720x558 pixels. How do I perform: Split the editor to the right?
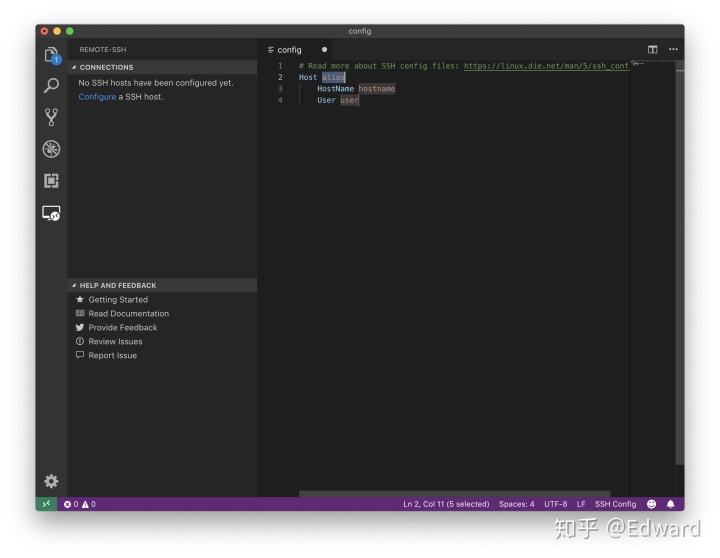pyautogui.click(x=652, y=50)
